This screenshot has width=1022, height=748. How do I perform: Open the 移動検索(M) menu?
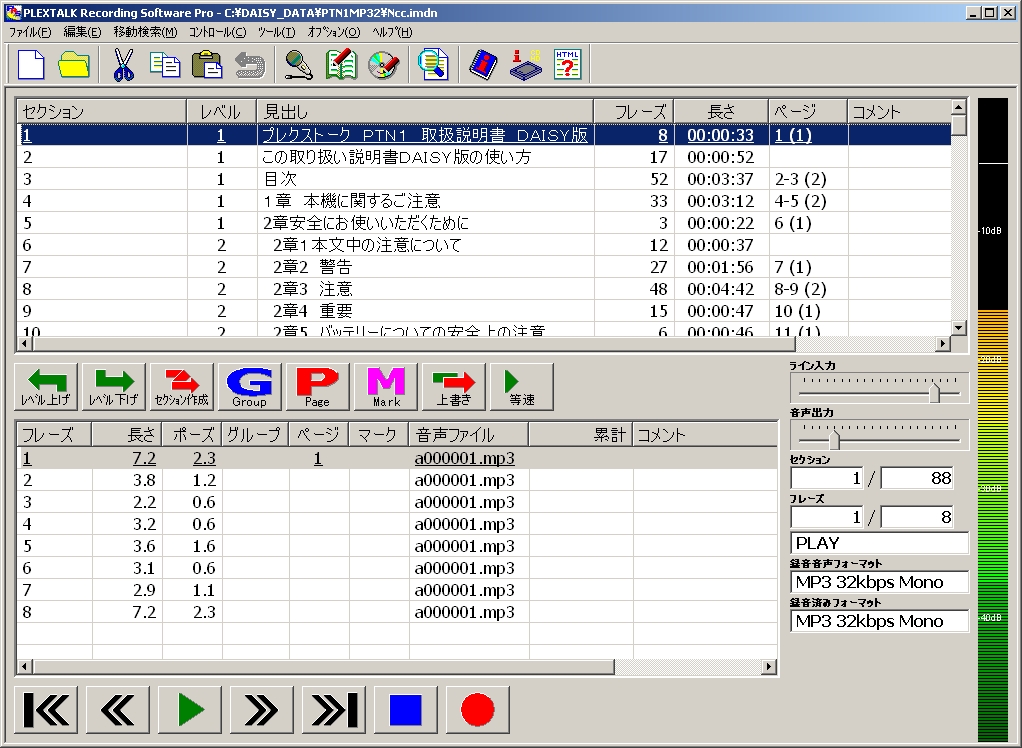145,32
